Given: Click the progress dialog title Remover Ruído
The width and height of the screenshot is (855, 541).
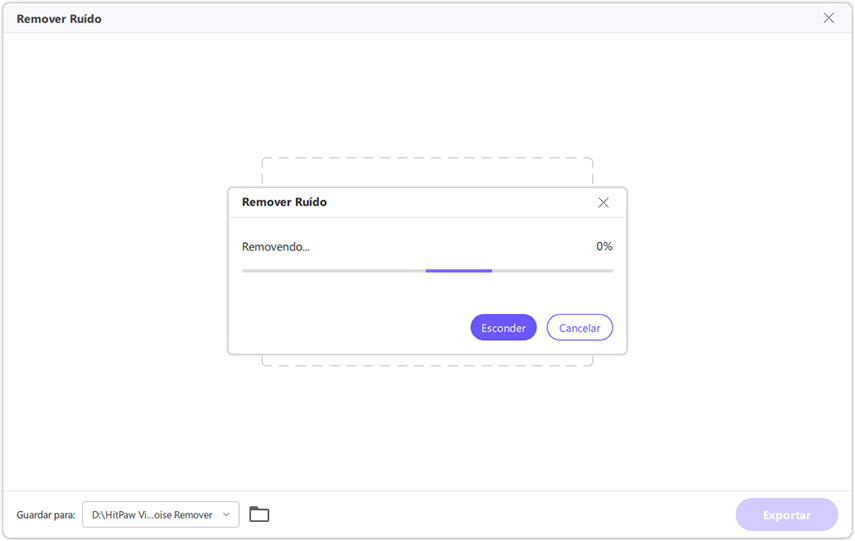Looking at the screenshot, I should point(284,202).
